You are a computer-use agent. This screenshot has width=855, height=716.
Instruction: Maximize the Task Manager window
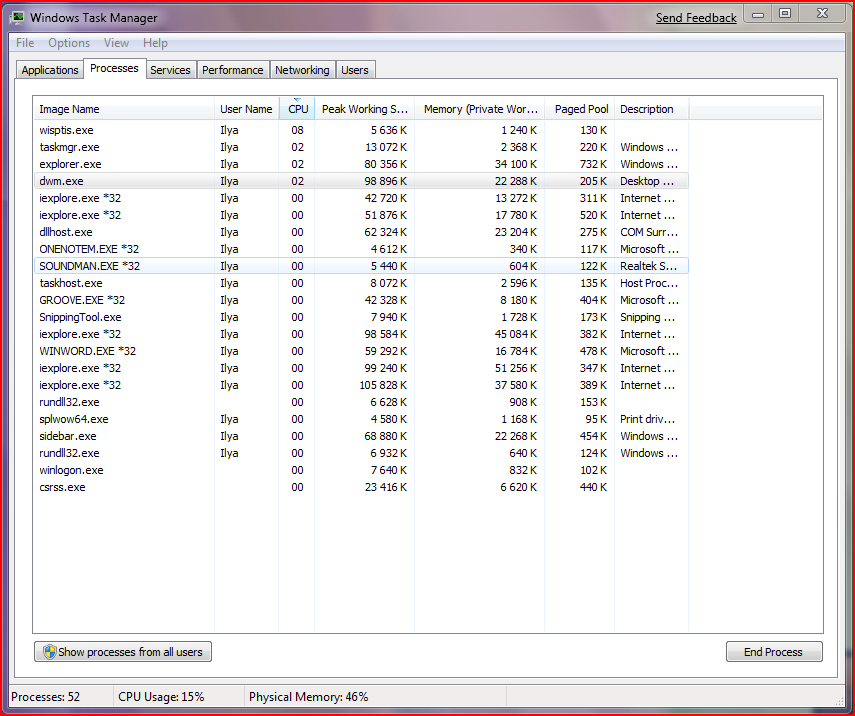click(x=785, y=14)
